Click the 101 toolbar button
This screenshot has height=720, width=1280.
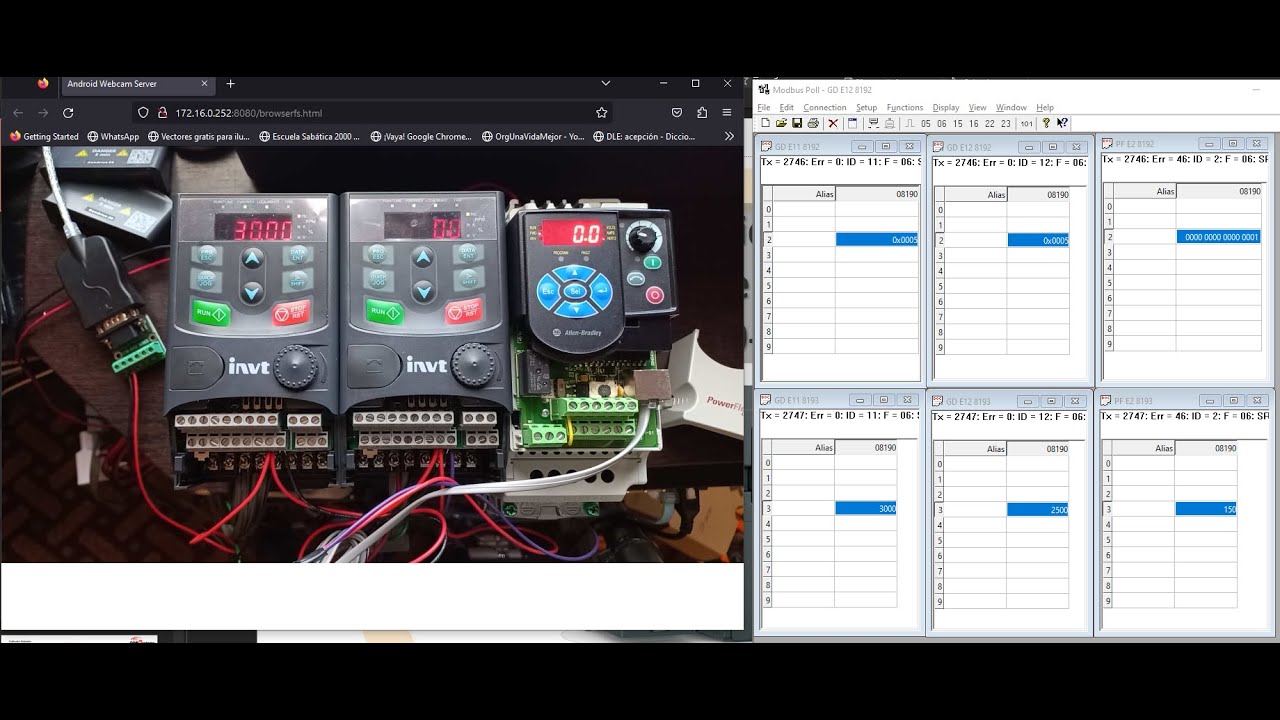point(1027,124)
